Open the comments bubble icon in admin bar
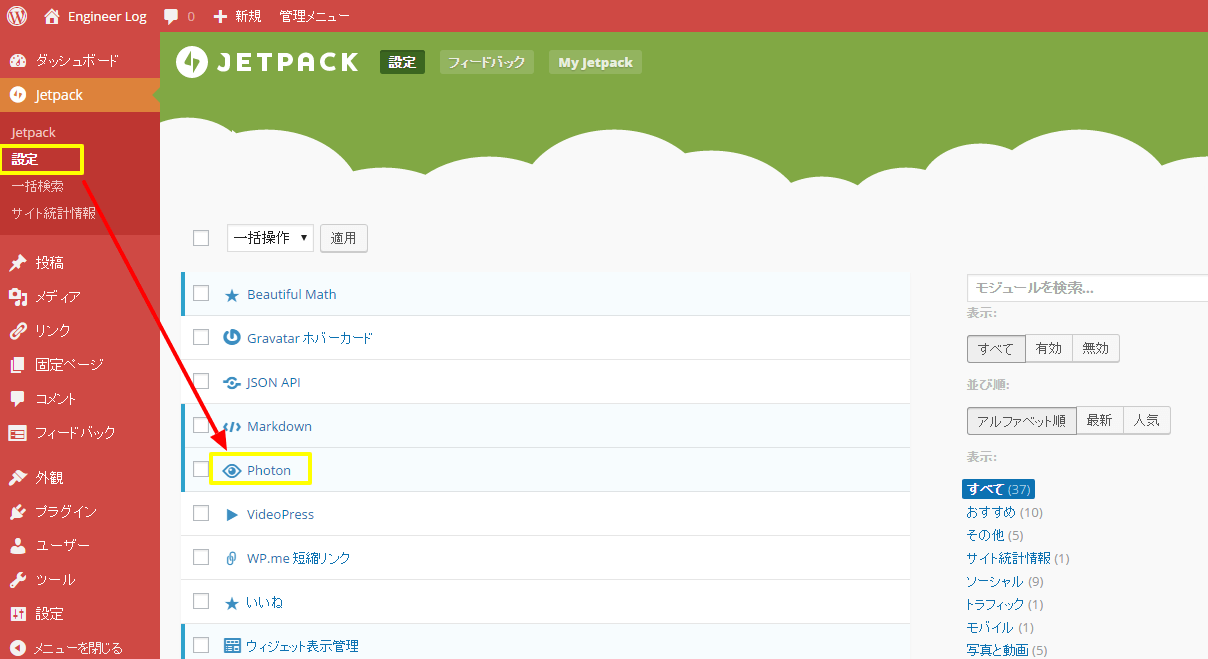 coord(171,17)
